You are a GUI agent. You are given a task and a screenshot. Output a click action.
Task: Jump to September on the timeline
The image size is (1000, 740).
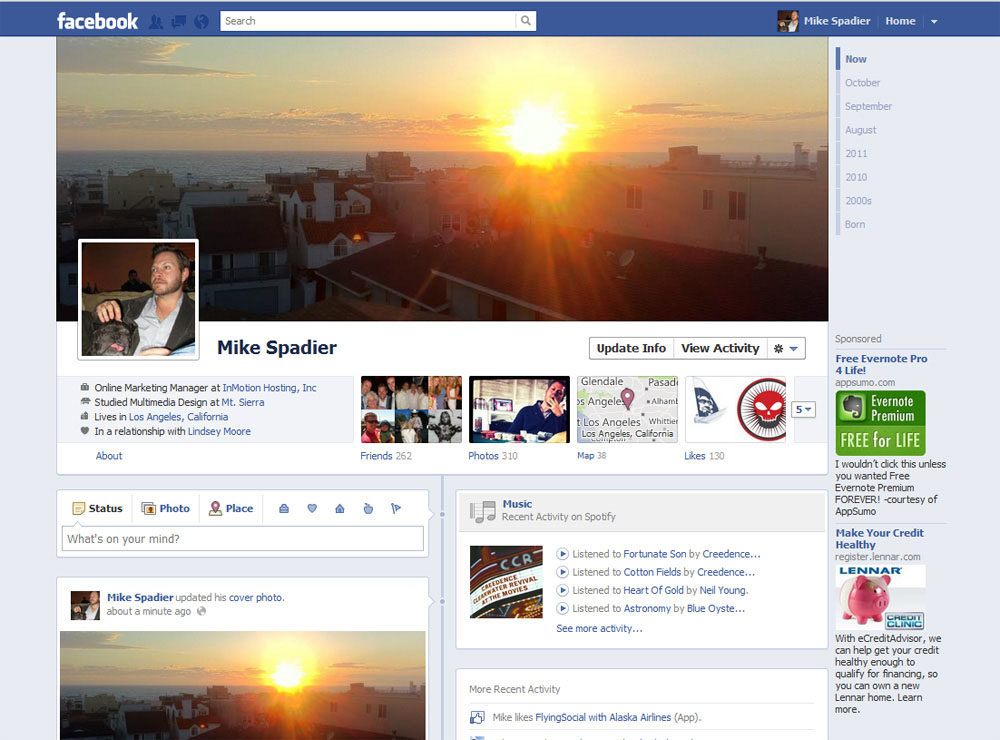click(x=868, y=106)
